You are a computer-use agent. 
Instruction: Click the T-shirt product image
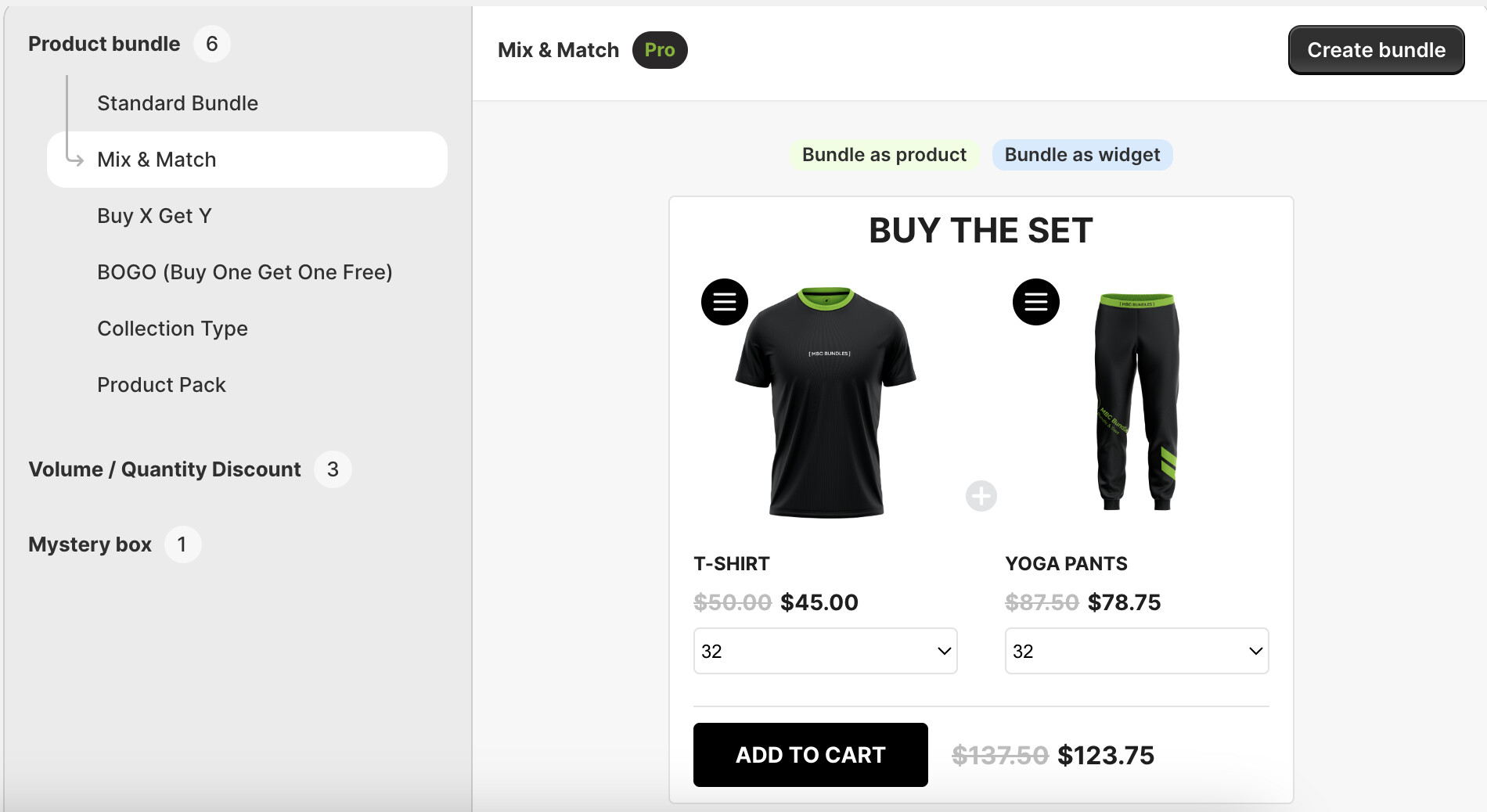click(x=826, y=403)
